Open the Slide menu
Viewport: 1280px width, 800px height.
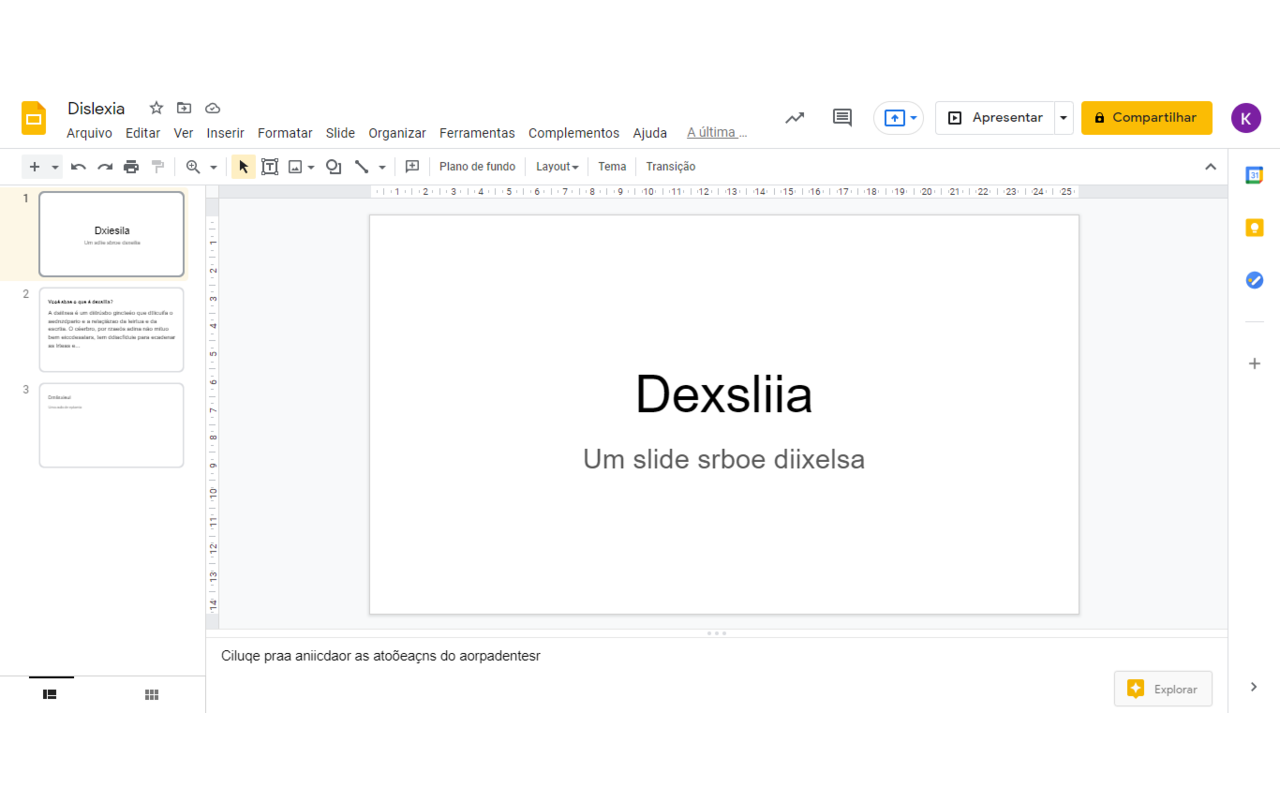pyautogui.click(x=340, y=133)
